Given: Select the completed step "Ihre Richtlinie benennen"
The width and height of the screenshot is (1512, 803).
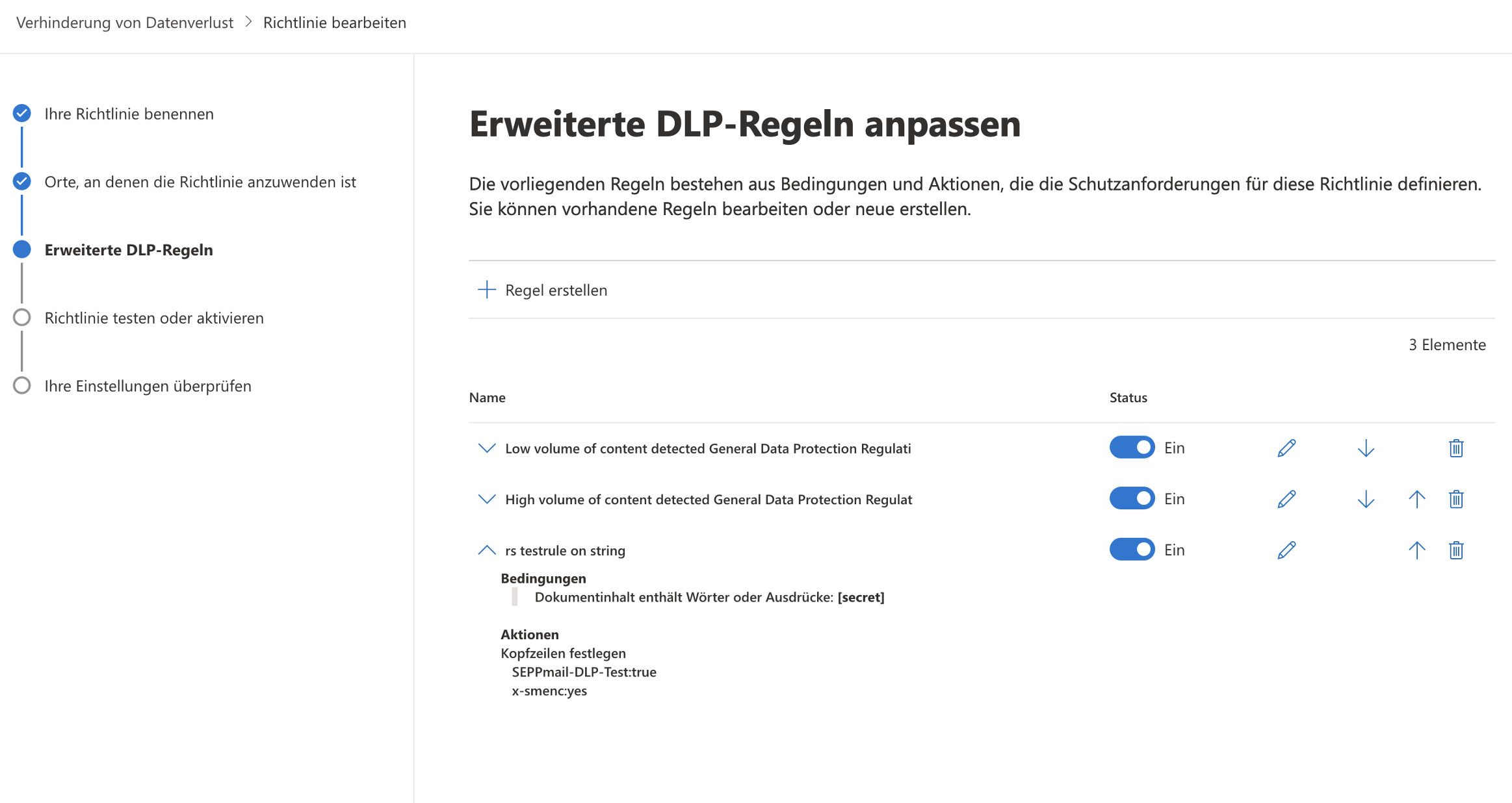Looking at the screenshot, I should tap(129, 114).
